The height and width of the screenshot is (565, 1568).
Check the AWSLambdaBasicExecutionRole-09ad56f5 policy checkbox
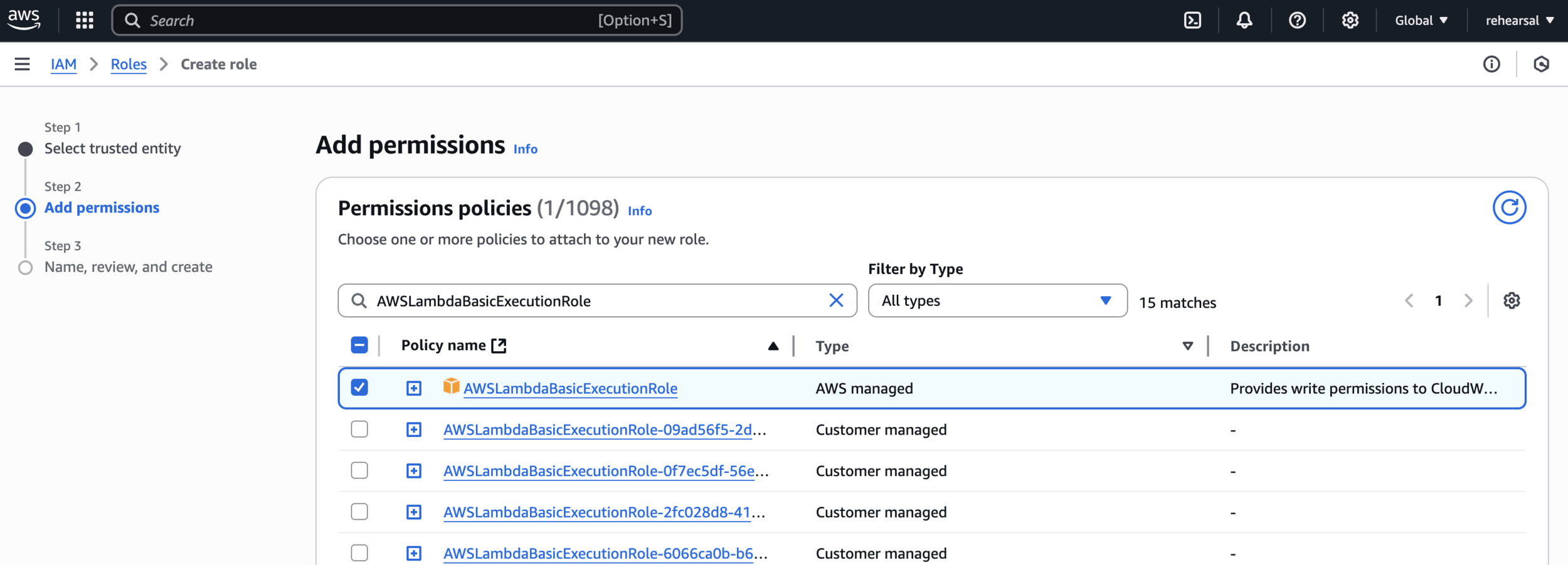pyautogui.click(x=359, y=429)
